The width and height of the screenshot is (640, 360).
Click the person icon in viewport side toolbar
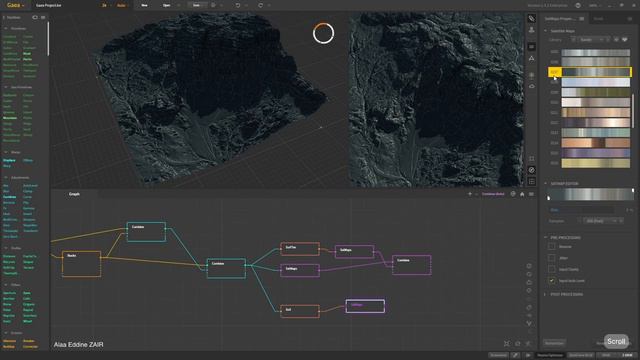[531, 30]
